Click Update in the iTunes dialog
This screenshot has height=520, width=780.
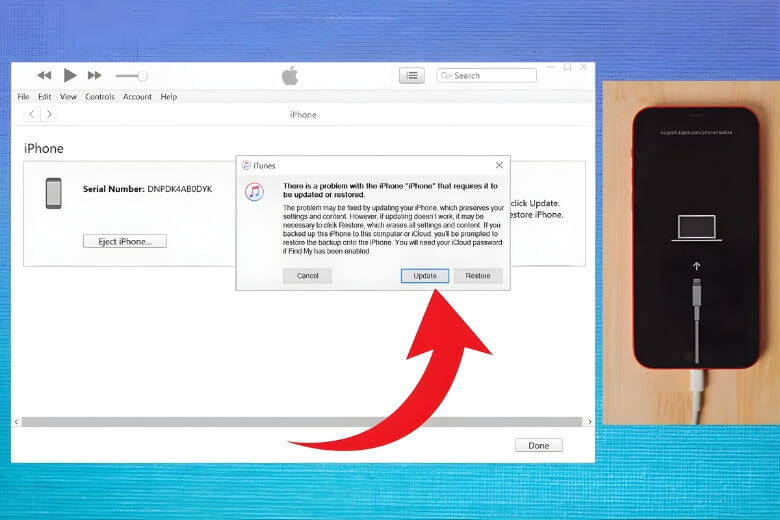[425, 276]
